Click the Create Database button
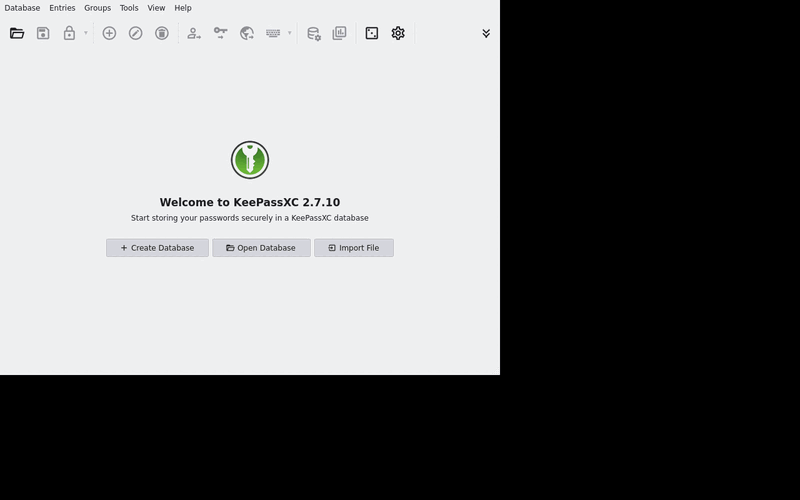This screenshot has width=800, height=500. coord(157,248)
